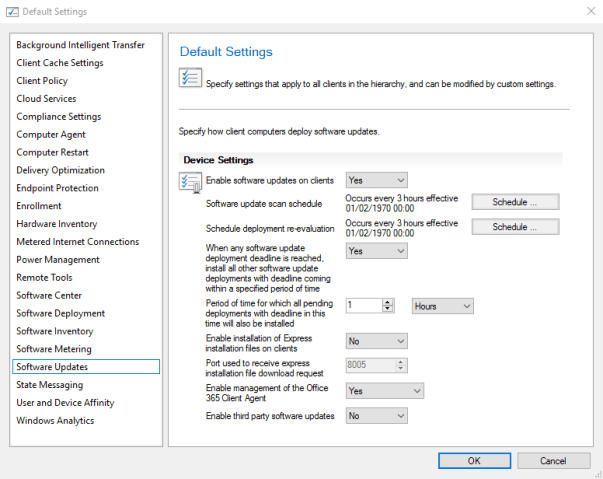Confirm settings with the OK button
Image resolution: width=603 pixels, height=479 pixels.
click(475, 461)
